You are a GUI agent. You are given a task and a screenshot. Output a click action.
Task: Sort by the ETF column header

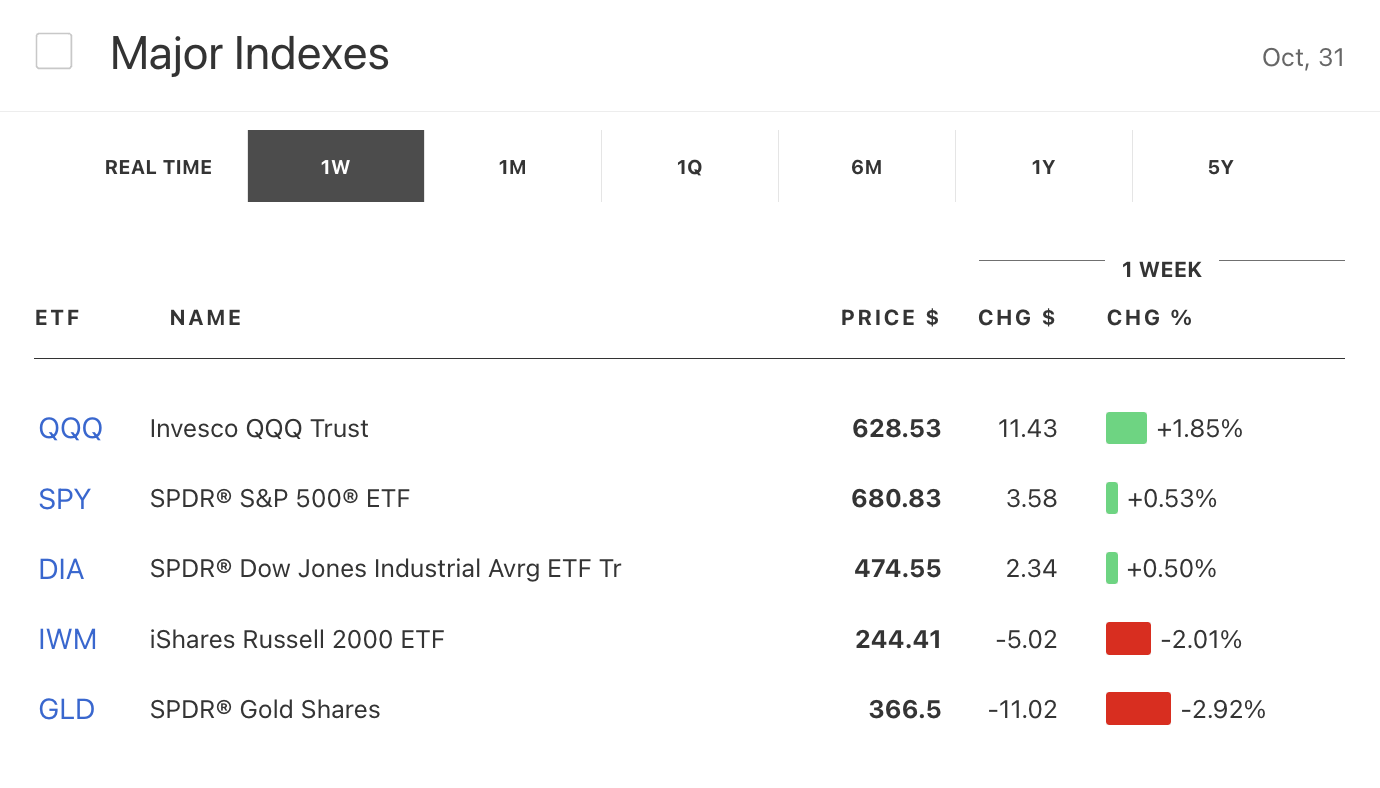tap(57, 318)
